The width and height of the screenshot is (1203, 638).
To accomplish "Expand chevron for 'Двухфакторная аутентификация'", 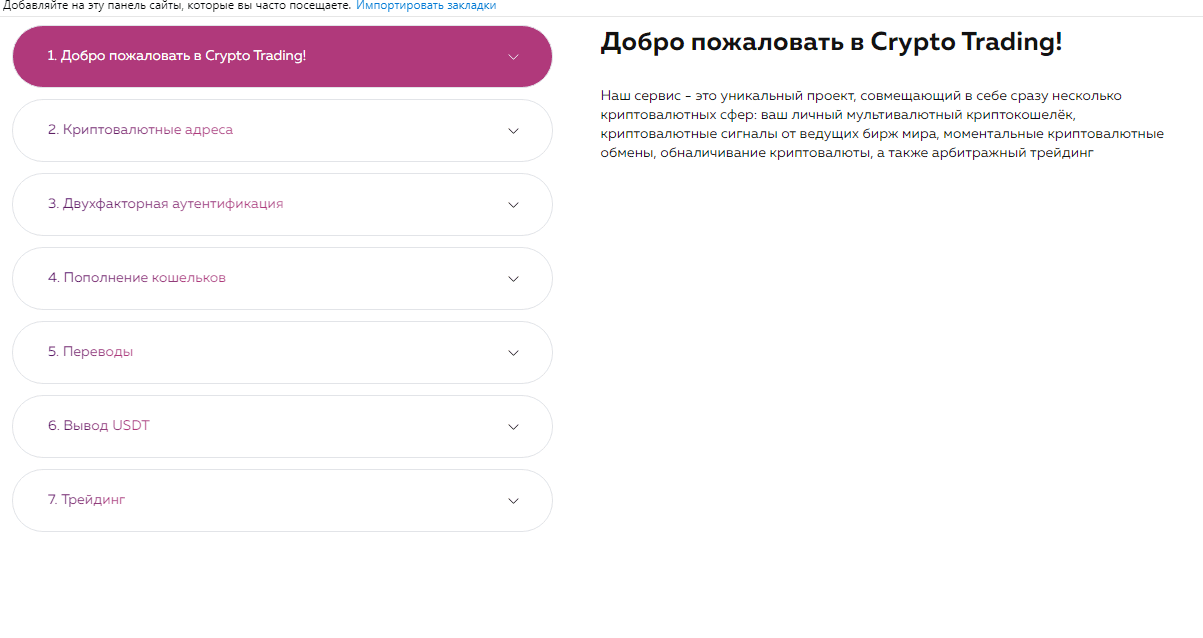I will [513, 205].
